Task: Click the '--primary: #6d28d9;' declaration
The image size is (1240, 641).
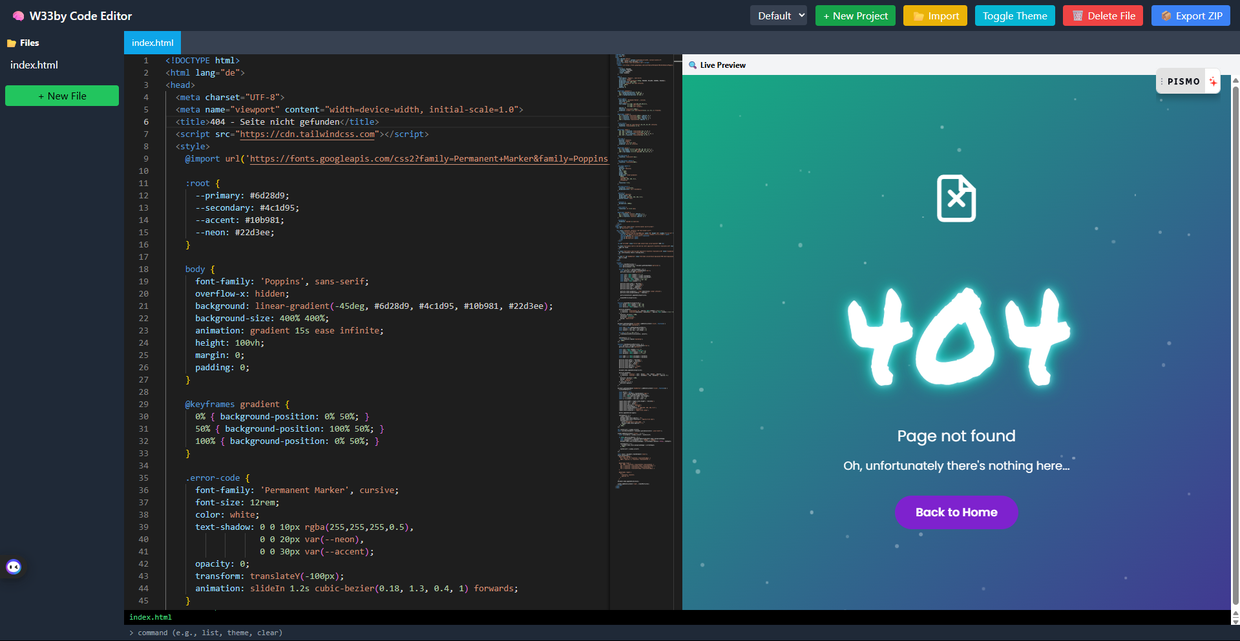Action: pos(242,195)
